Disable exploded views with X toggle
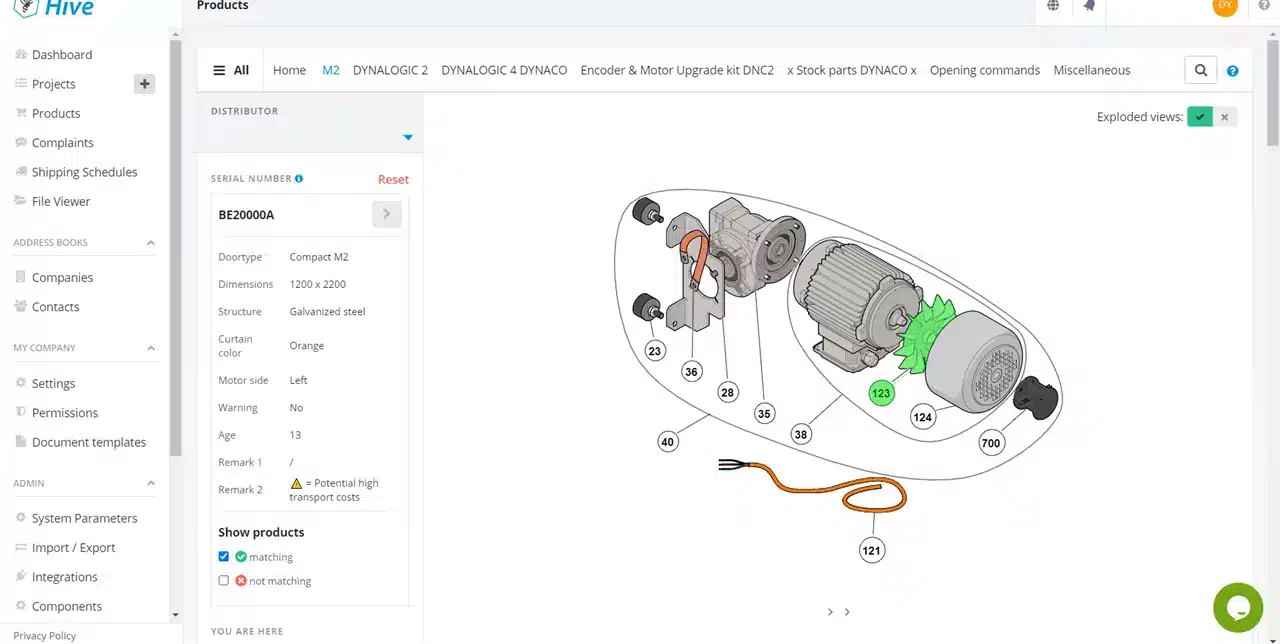This screenshot has width=1280, height=644. point(1225,117)
